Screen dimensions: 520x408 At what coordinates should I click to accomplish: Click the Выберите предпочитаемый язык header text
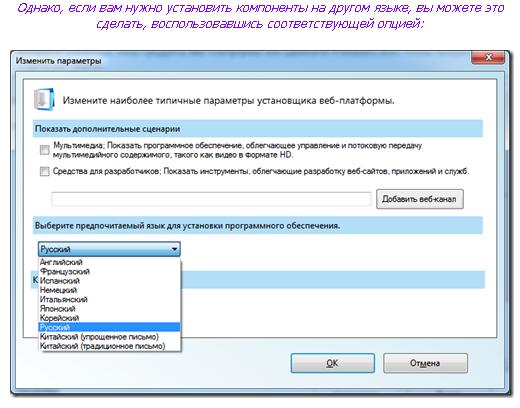tap(187, 226)
